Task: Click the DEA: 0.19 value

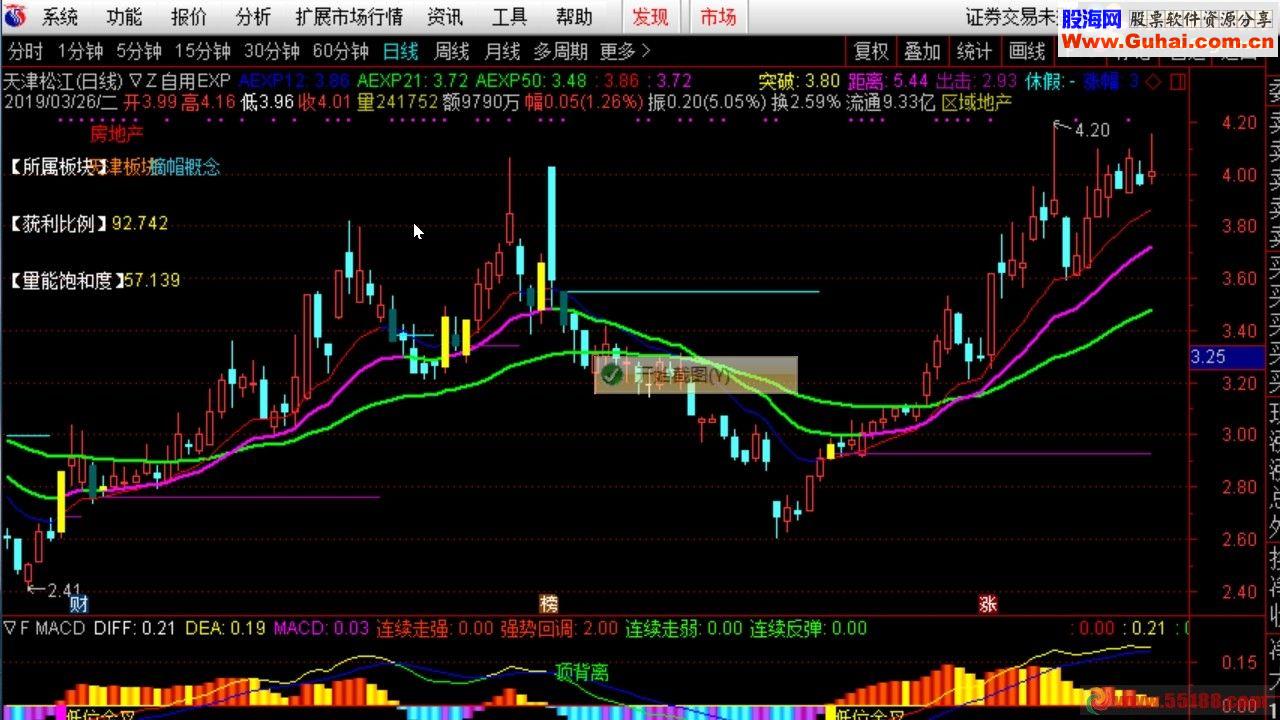Action: coord(226,628)
